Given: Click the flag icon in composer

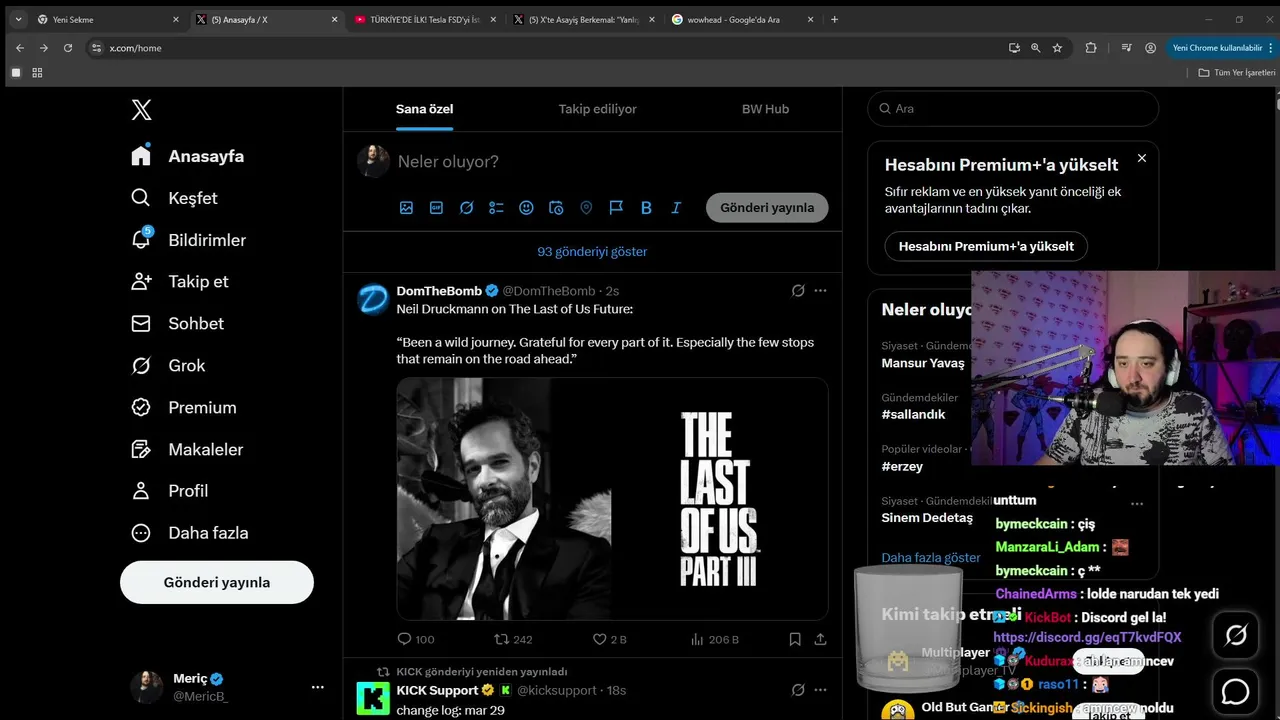Looking at the screenshot, I should point(616,208).
